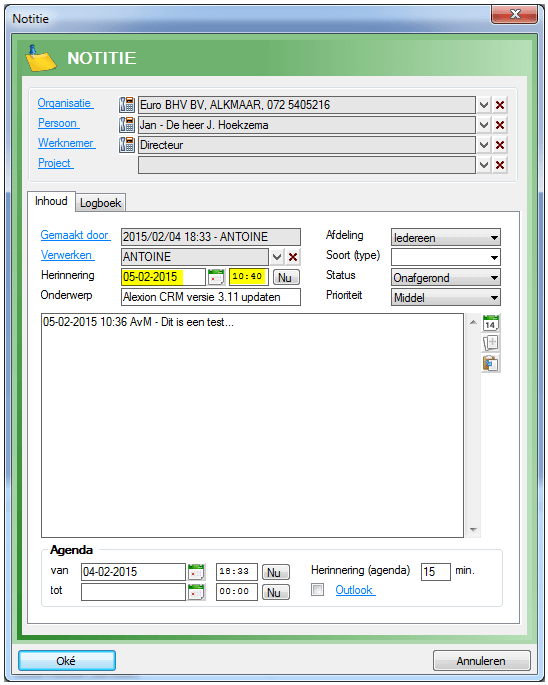This screenshot has height=685, width=548.
Task: Click the Outlook link
Action: [x=355, y=590]
